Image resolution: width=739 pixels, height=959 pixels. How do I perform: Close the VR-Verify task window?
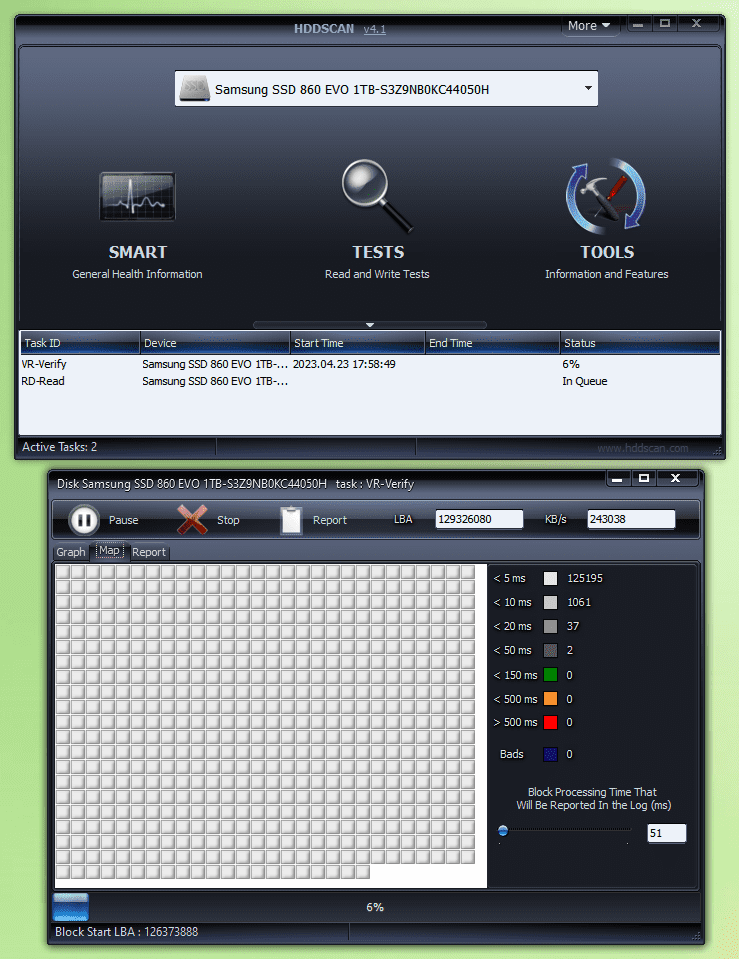coord(676,478)
